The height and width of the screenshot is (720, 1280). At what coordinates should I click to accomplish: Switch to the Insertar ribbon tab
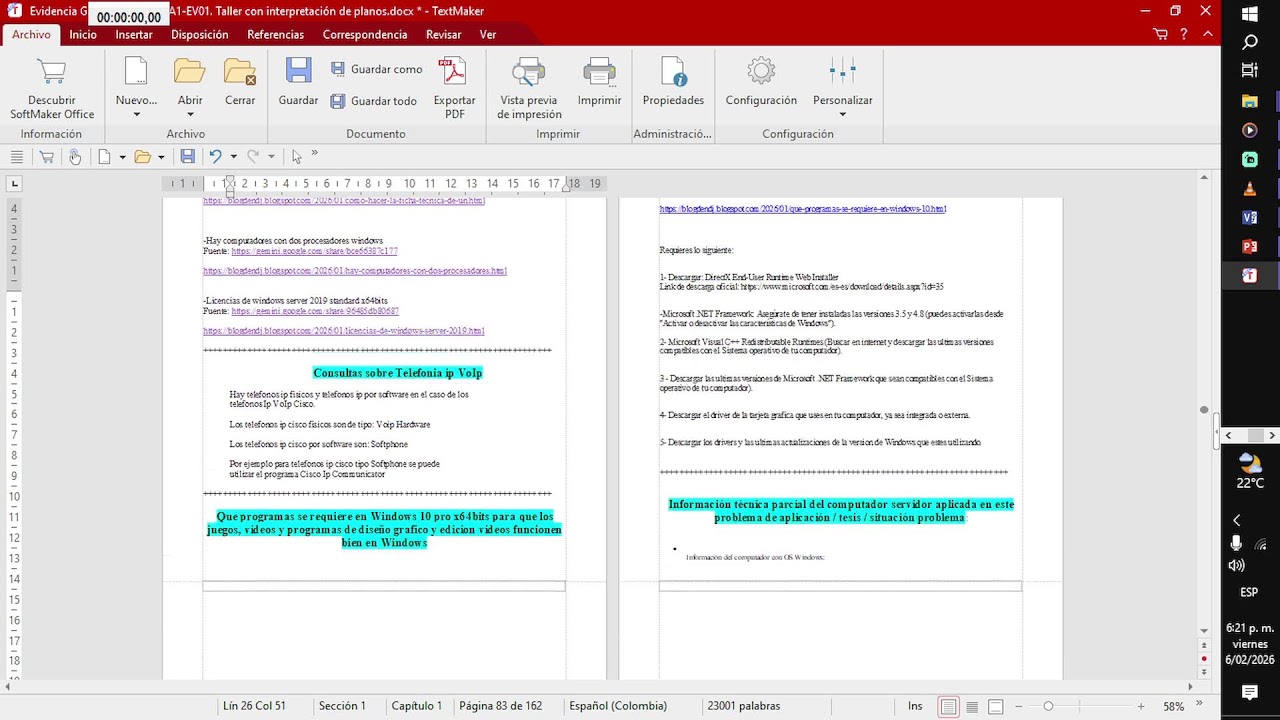tap(134, 34)
